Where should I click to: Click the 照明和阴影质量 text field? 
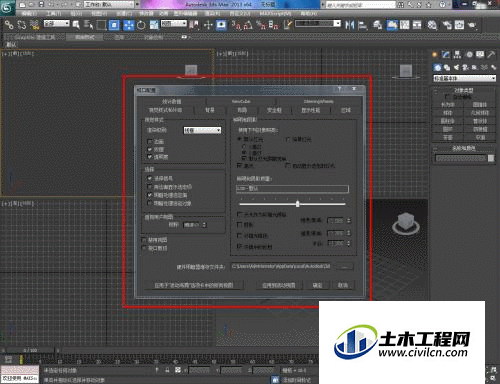point(292,189)
